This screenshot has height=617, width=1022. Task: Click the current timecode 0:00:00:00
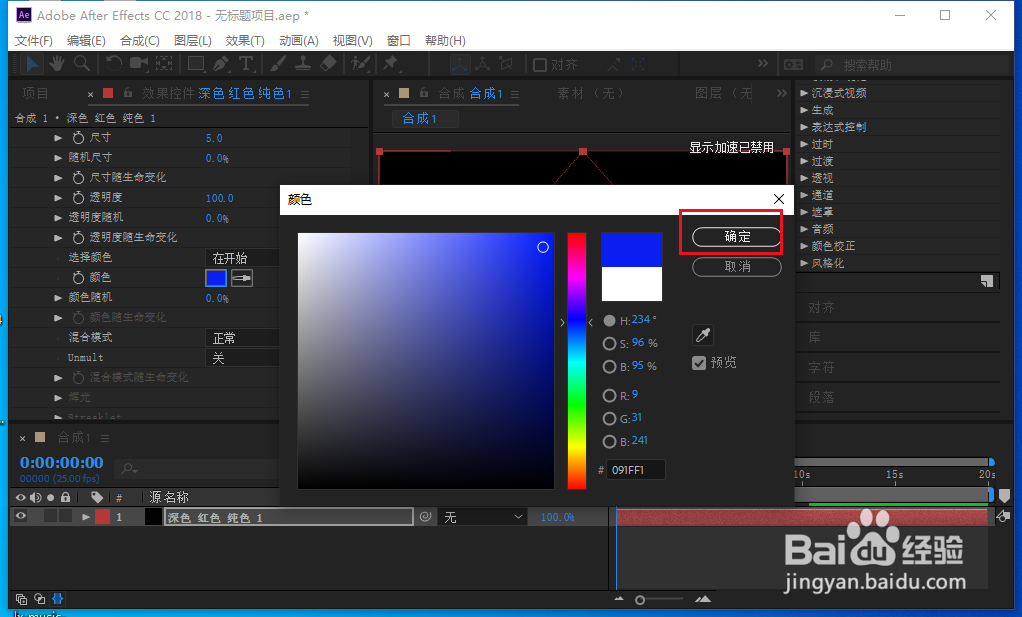coord(61,463)
